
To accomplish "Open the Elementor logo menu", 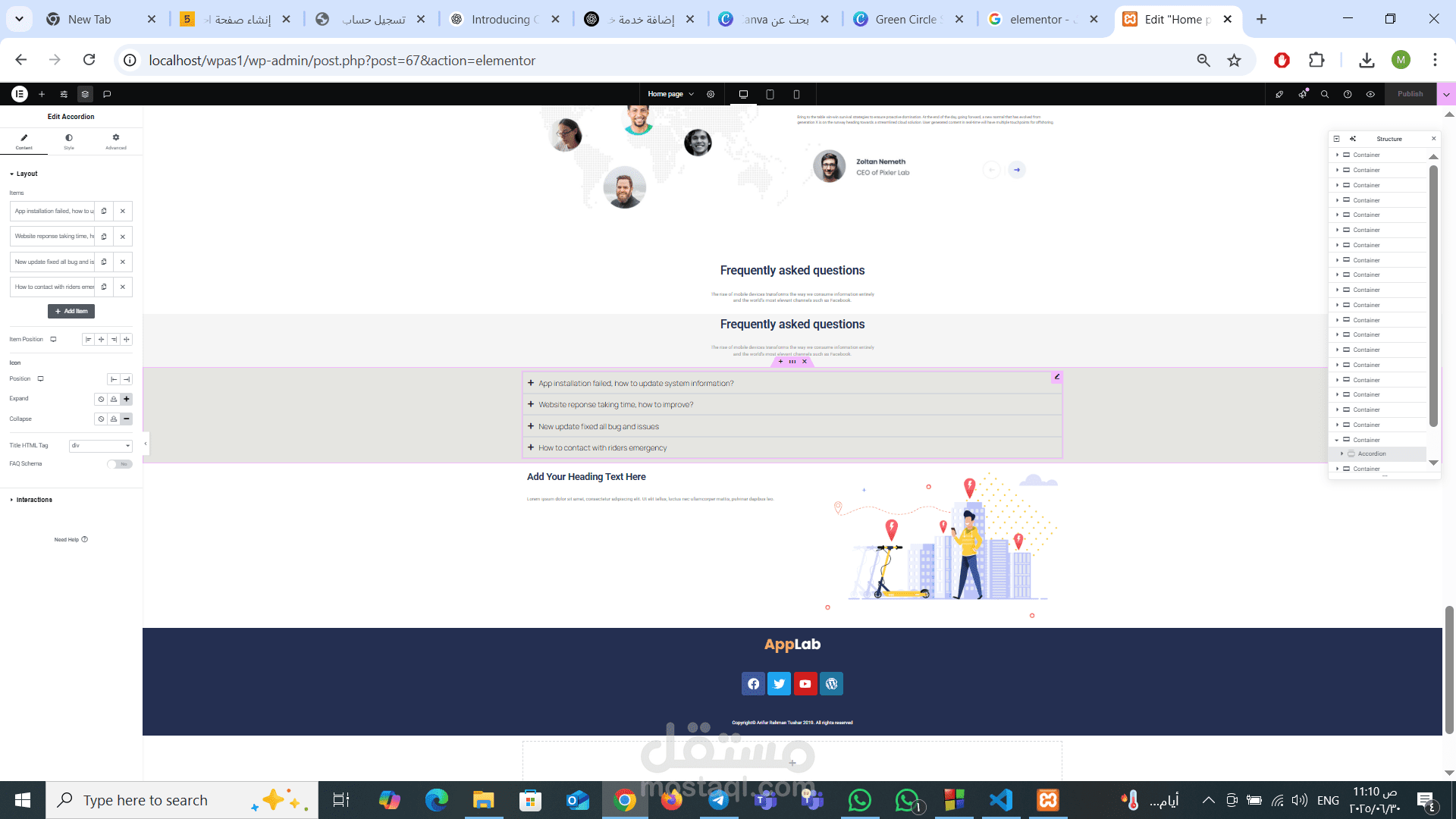I will click(x=20, y=94).
